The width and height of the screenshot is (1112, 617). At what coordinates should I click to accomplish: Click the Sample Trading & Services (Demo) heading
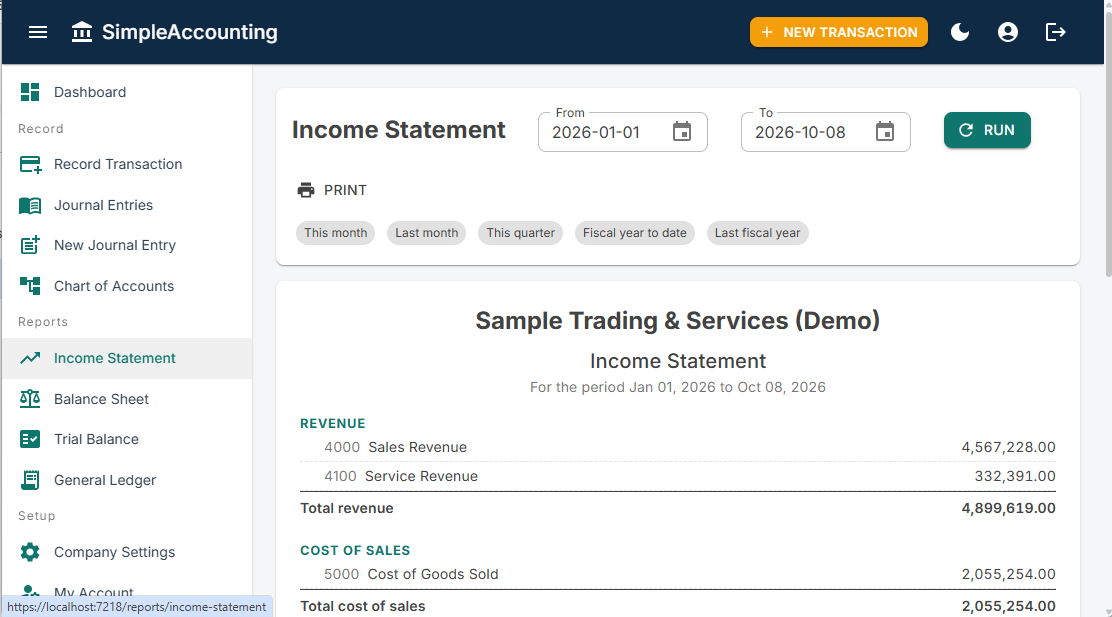click(x=677, y=321)
